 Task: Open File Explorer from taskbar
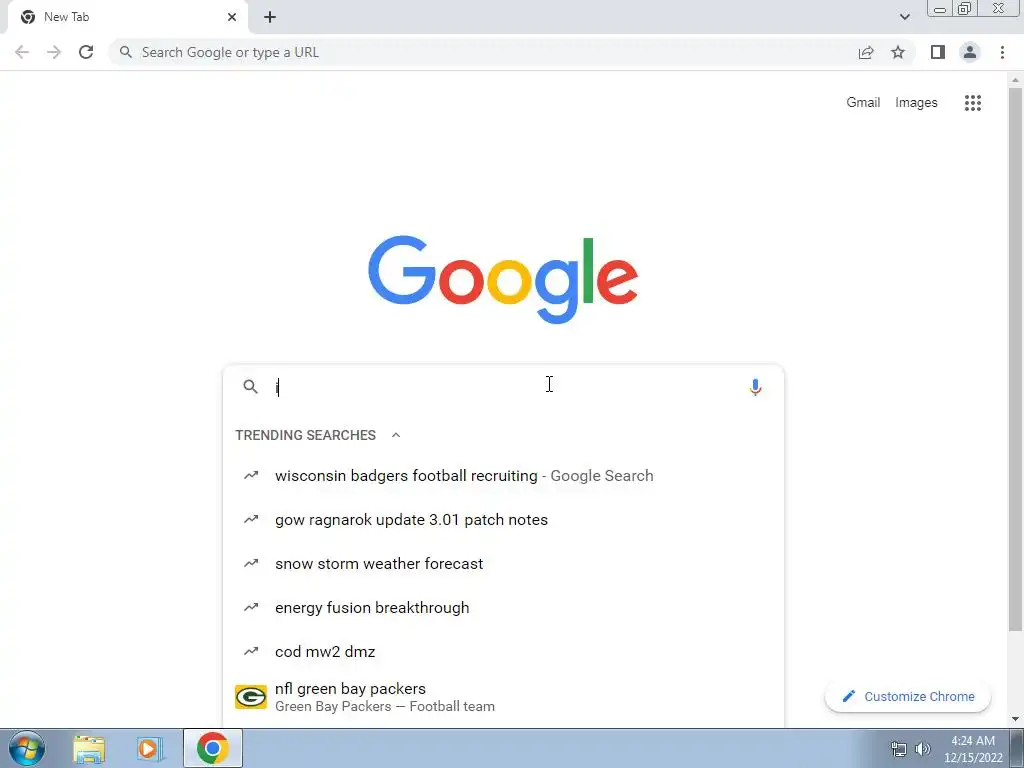coord(89,748)
